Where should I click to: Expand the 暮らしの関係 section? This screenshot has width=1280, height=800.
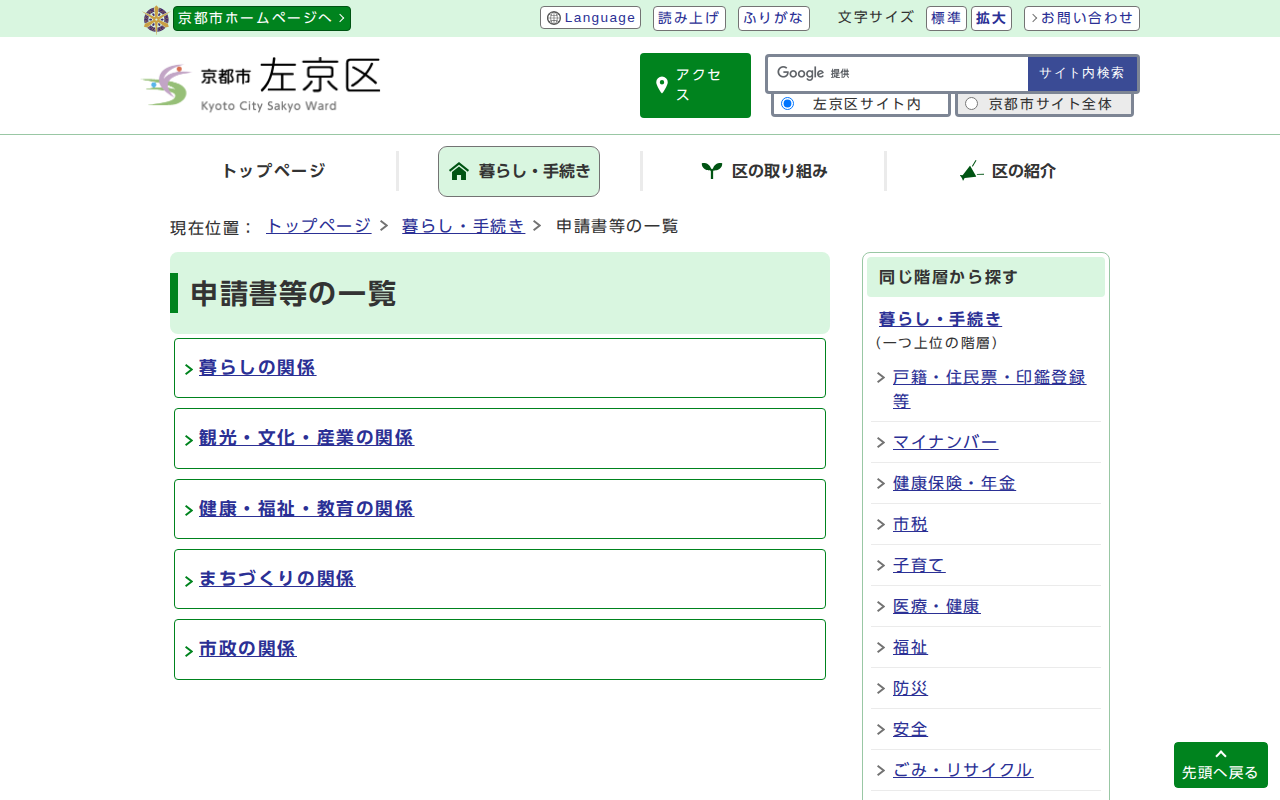tap(257, 368)
